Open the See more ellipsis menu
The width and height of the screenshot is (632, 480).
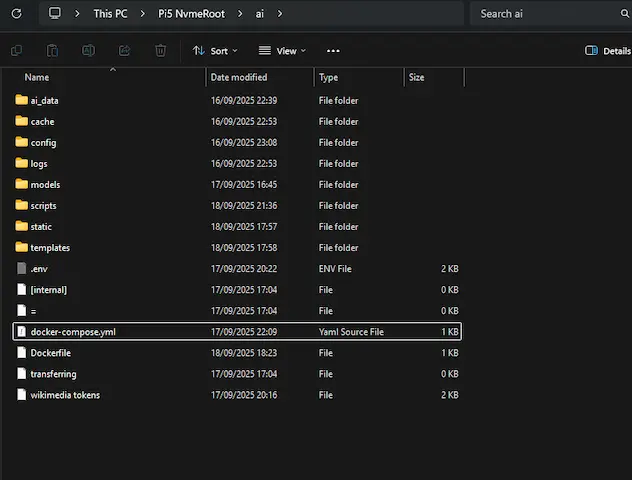tap(333, 51)
